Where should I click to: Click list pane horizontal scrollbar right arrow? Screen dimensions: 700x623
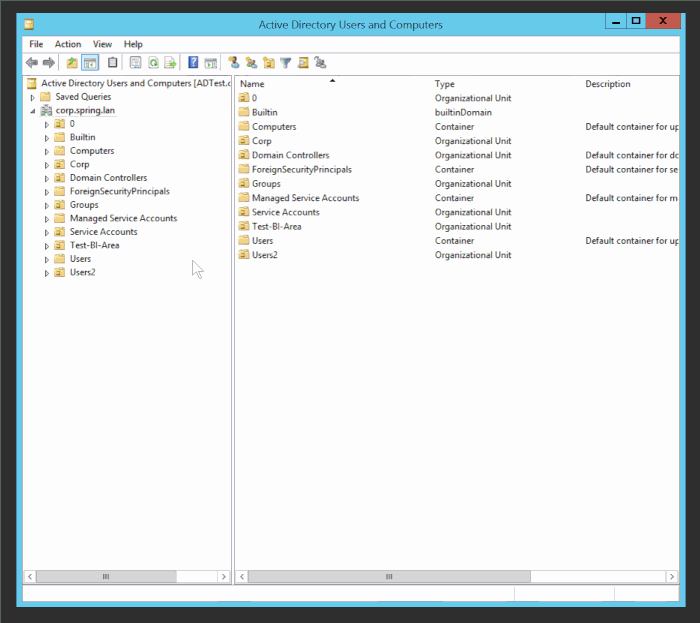coord(672,577)
